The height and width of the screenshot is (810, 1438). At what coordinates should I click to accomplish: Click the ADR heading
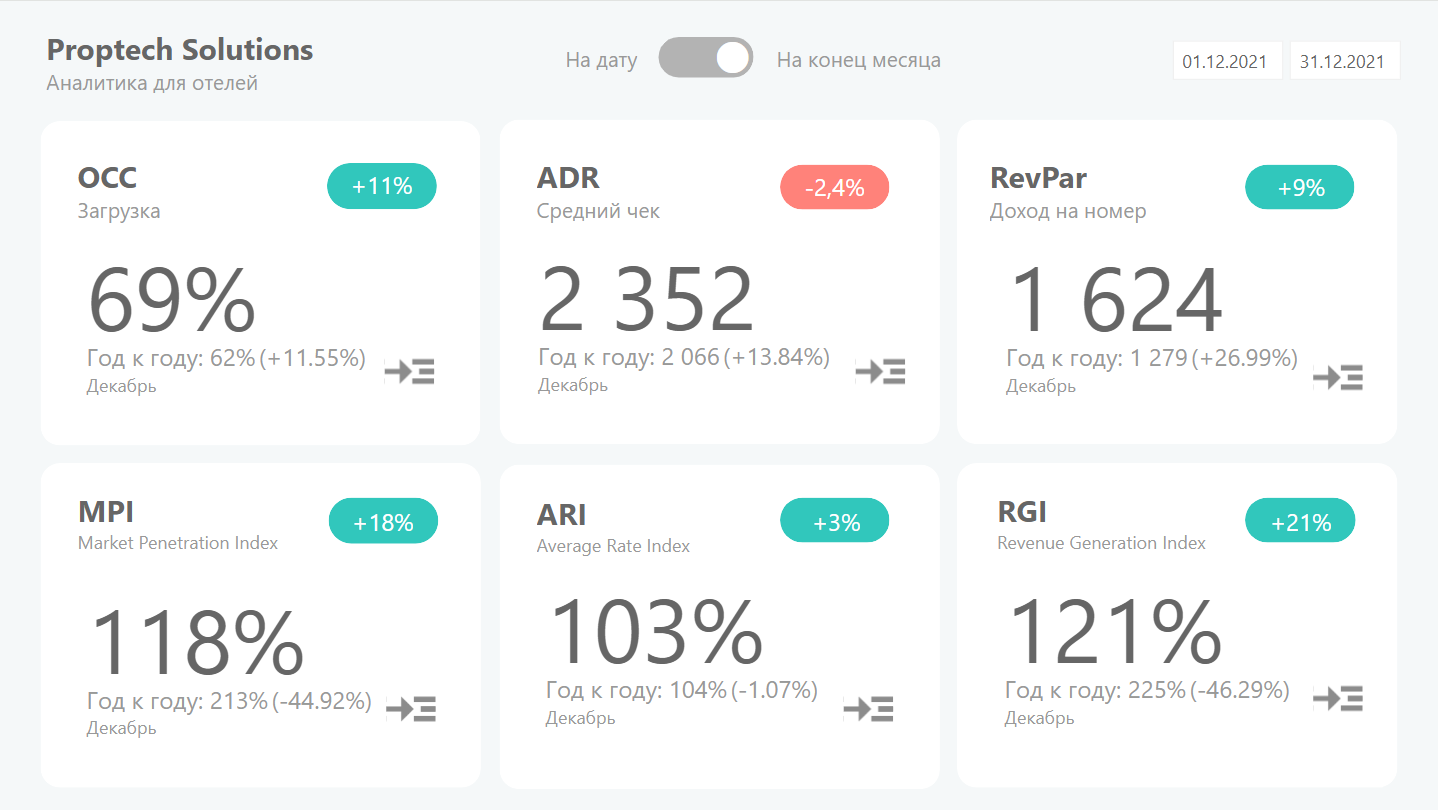(x=568, y=178)
